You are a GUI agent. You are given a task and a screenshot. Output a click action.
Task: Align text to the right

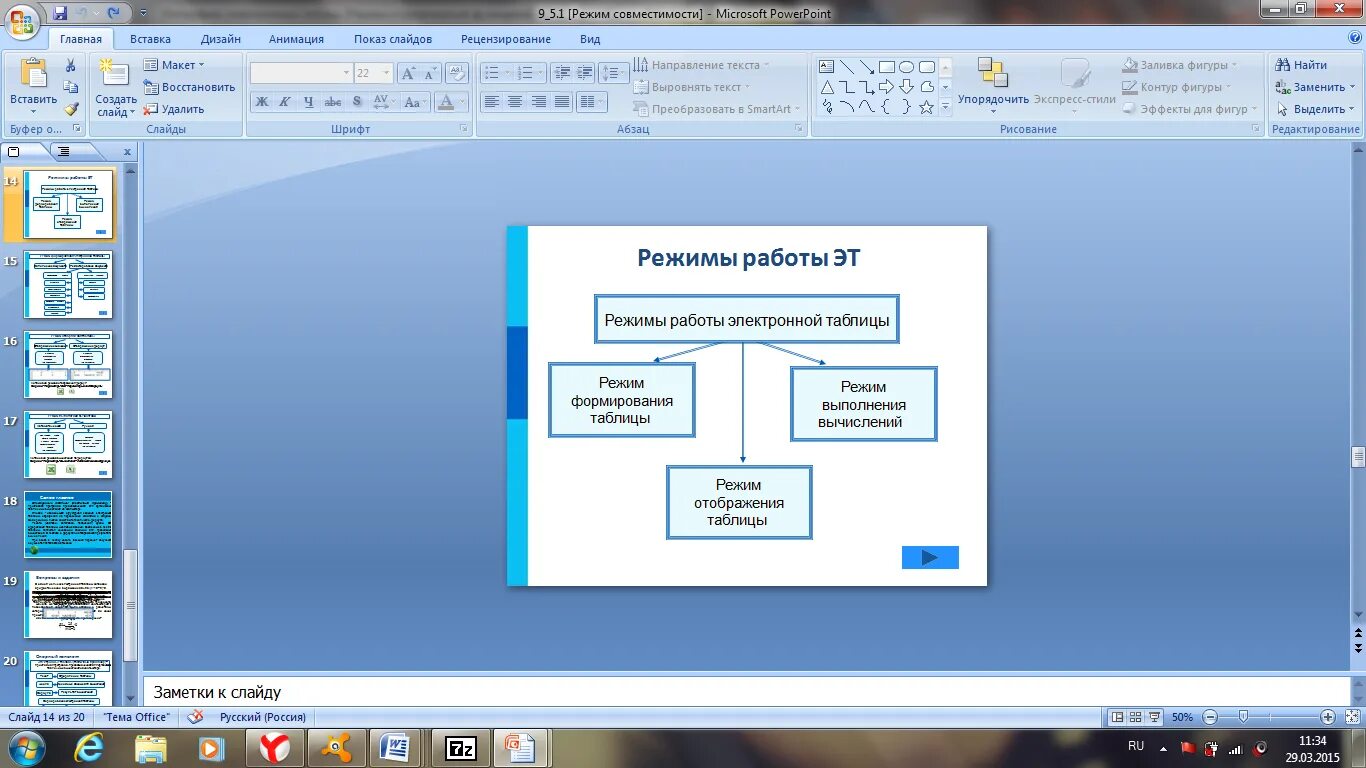(539, 102)
